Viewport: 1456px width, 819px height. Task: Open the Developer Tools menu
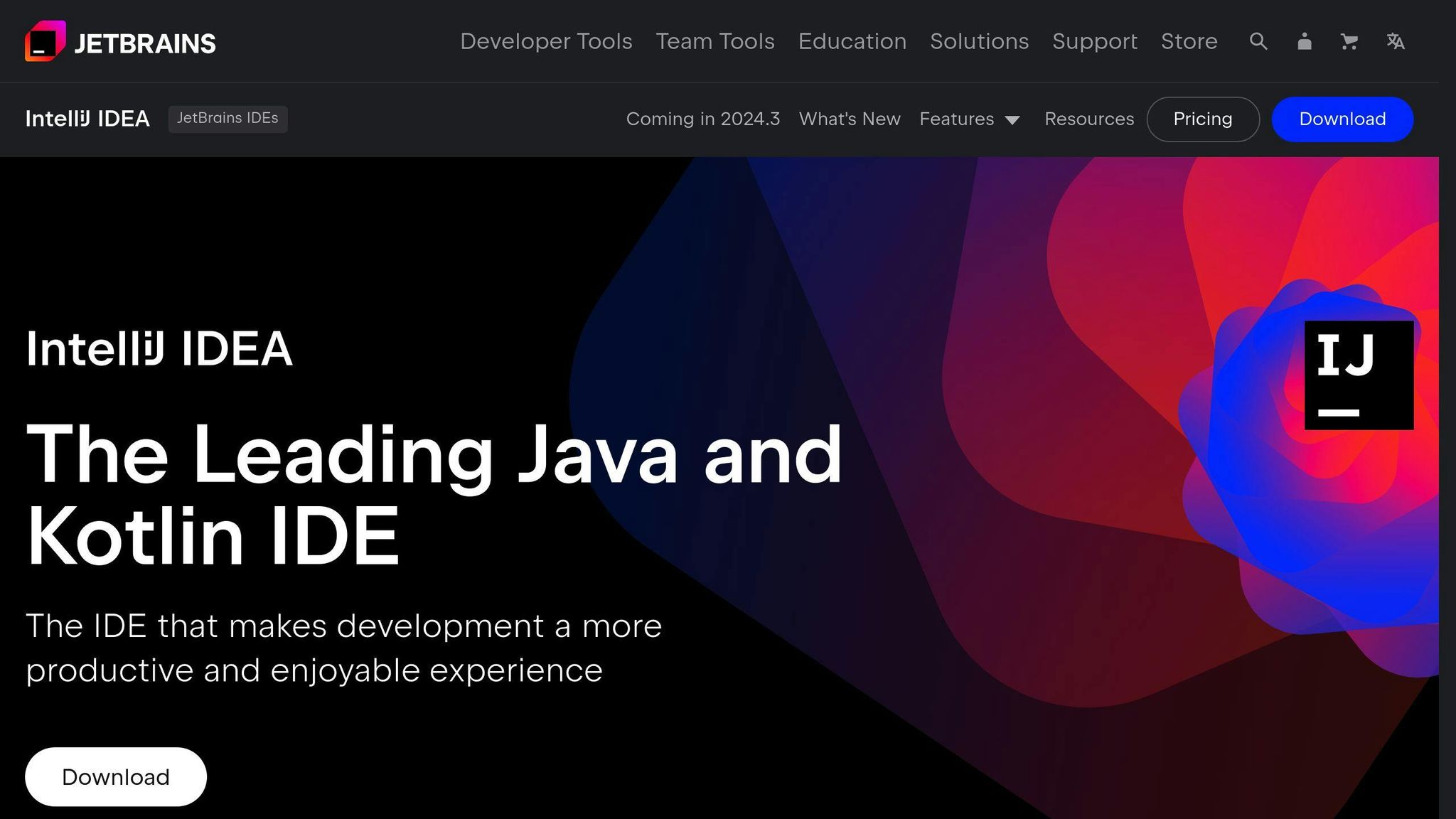[546, 42]
